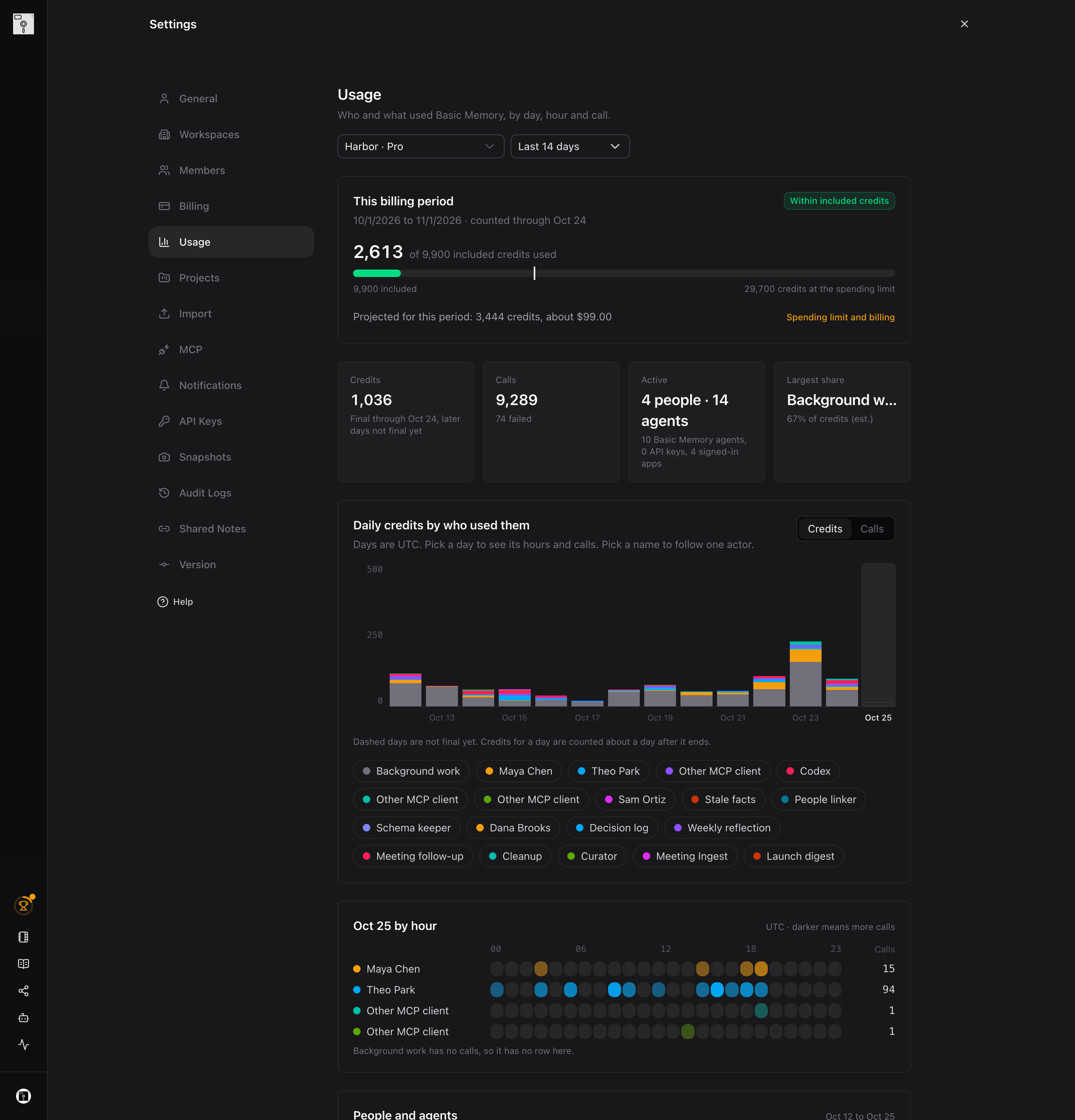This screenshot has width=1075, height=1120.
Task: Toggle the Stale facts legend chip
Action: [723, 799]
